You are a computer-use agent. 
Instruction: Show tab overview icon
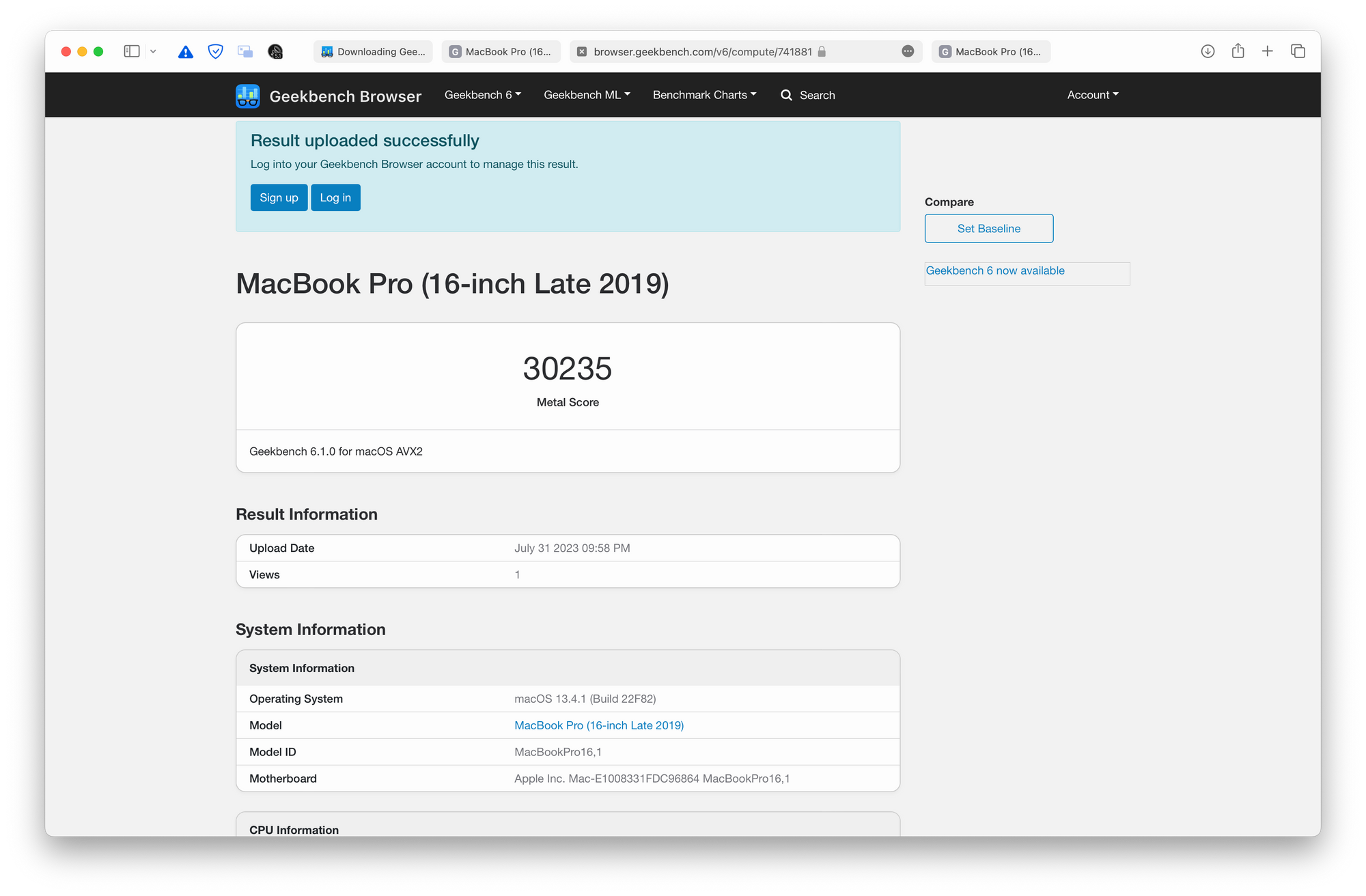point(1298,51)
